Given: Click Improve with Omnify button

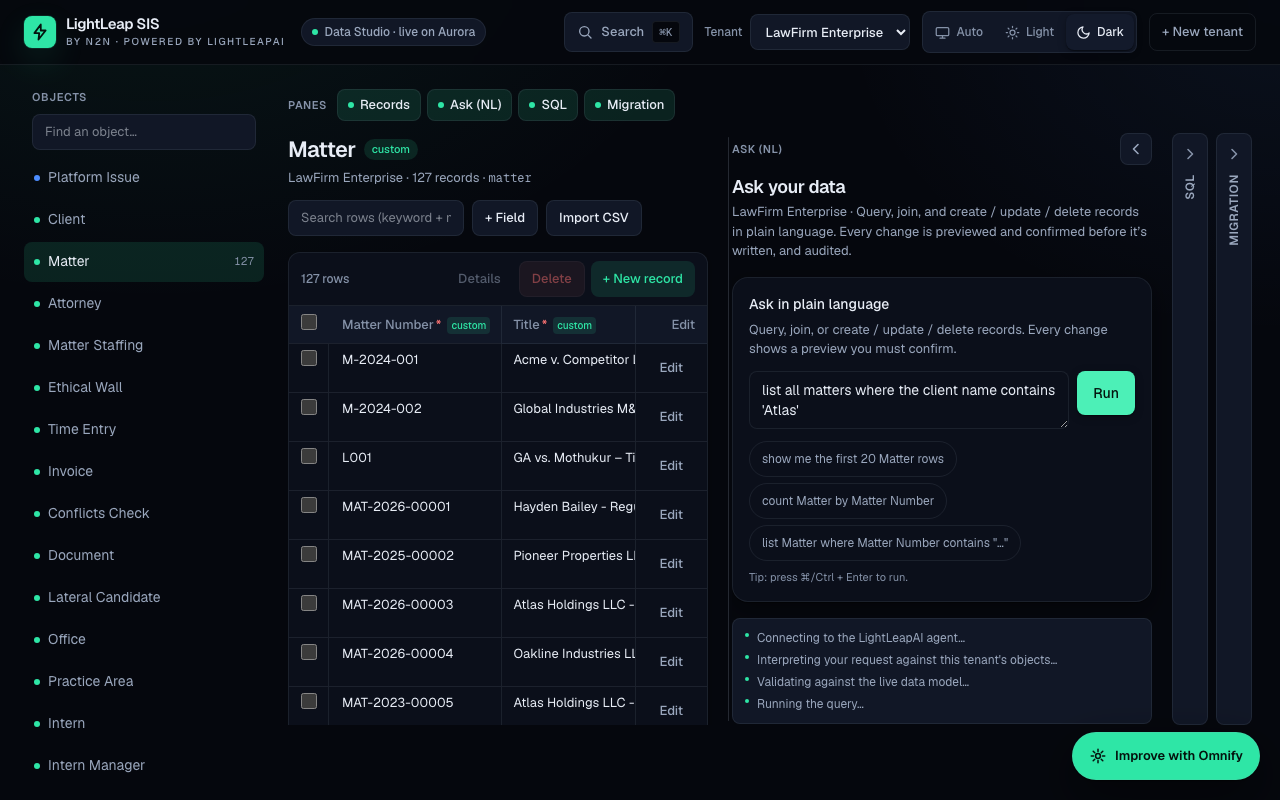Looking at the screenshot, I should 1166,756.
